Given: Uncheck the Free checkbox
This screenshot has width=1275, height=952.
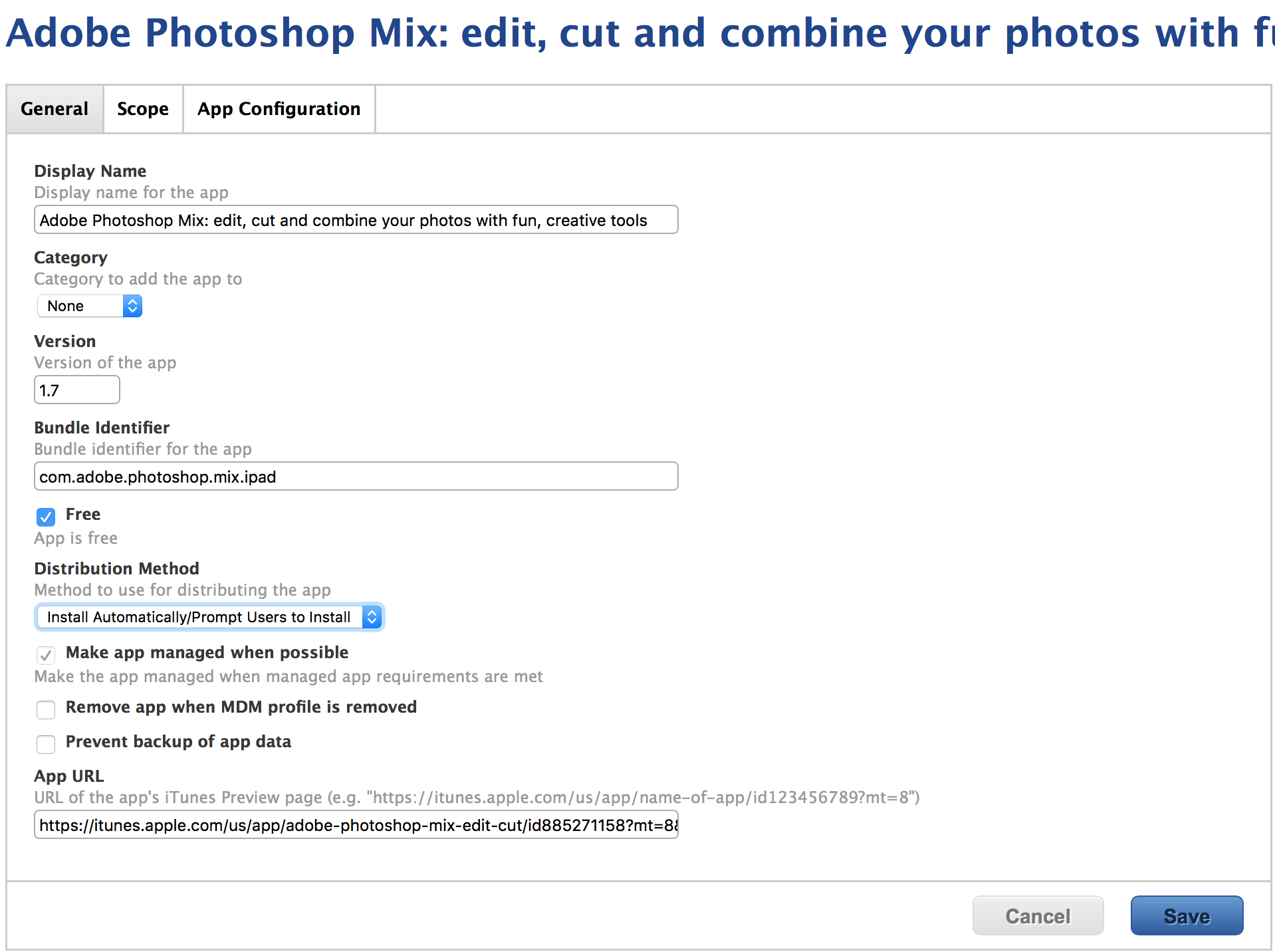Looking at the screenshot, I should tap(46, 517).
